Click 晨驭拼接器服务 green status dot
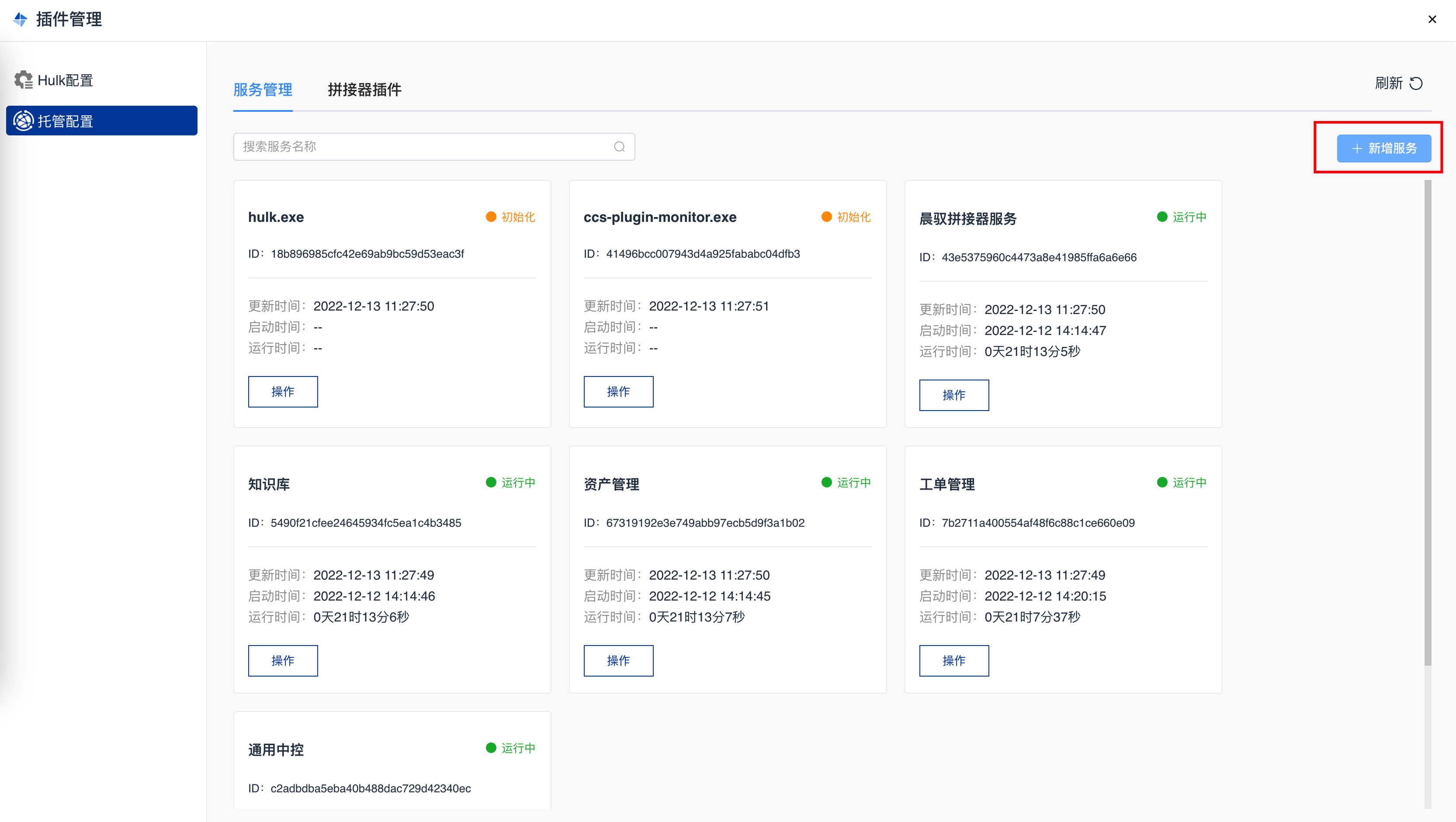1456x822 pixels. click(1162, 217)
